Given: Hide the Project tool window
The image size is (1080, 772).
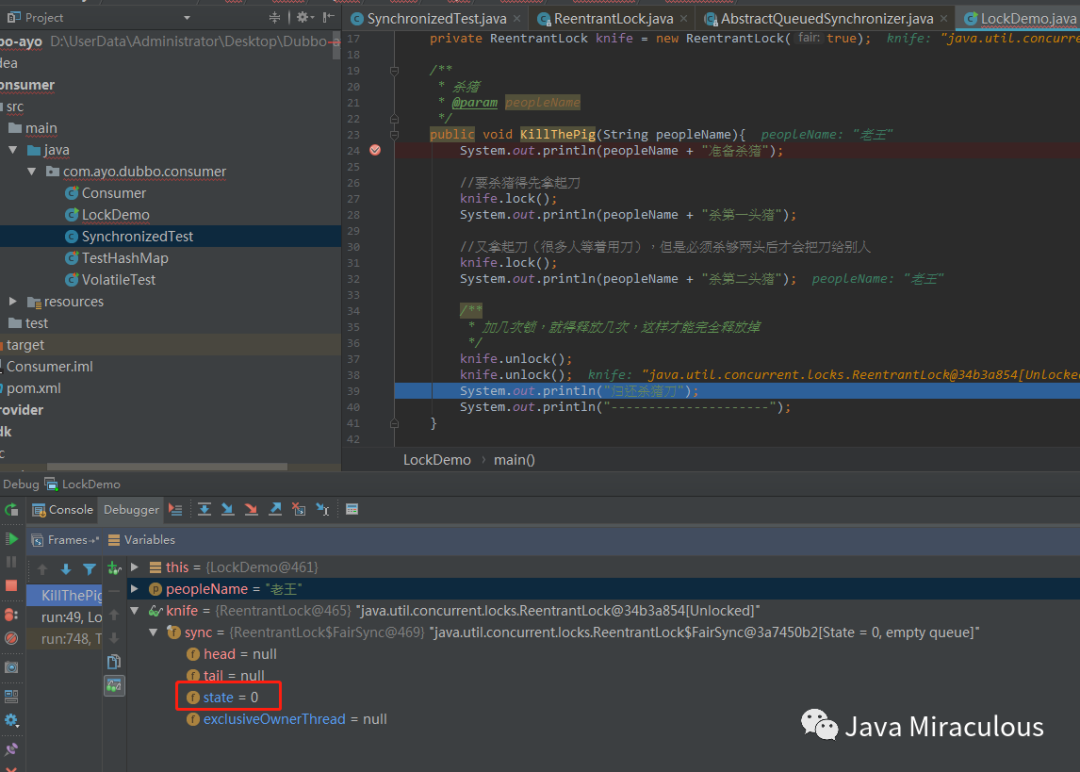Looking at the screenshot, I should click(329, 17).
